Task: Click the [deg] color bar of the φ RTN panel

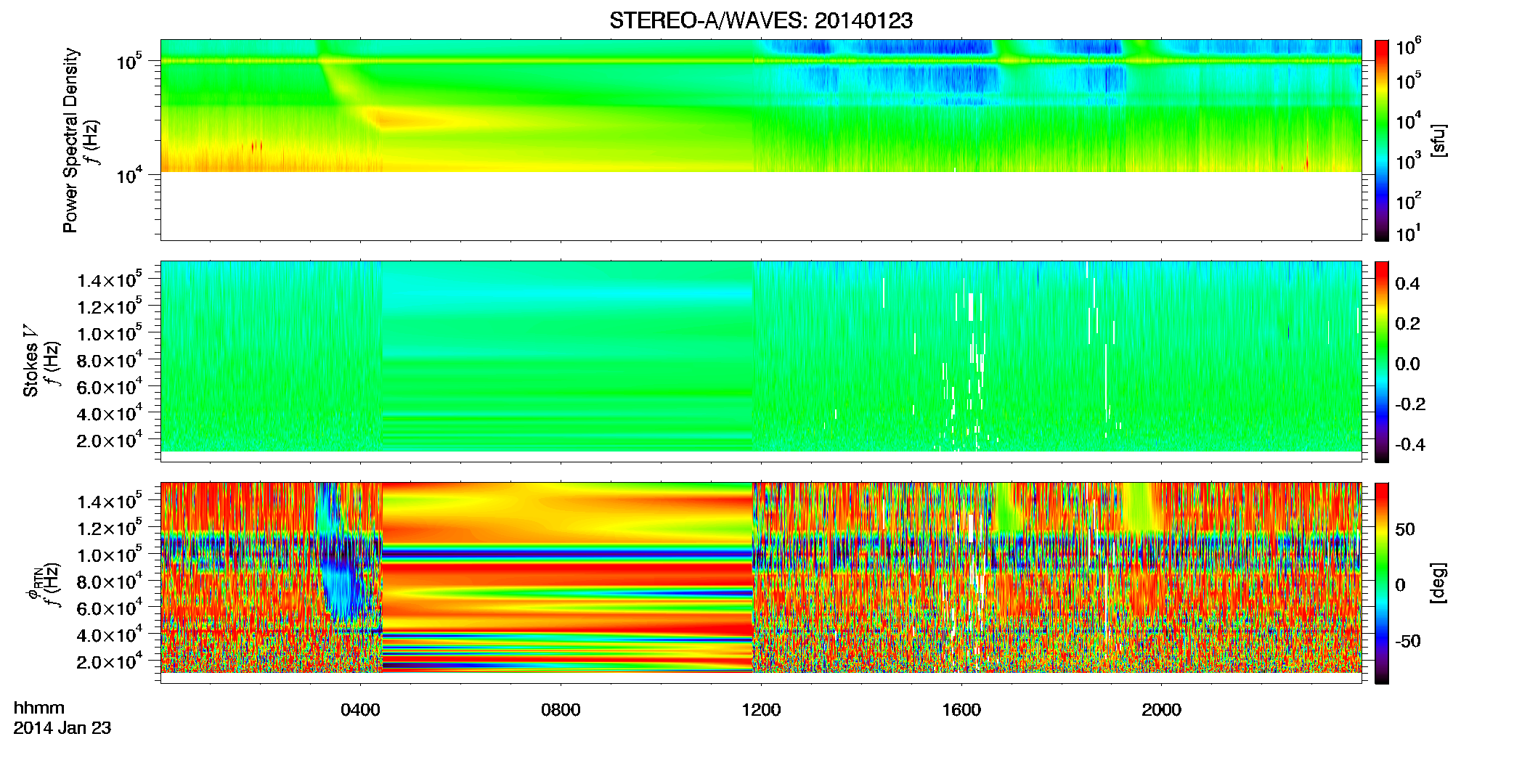Action: pos(1381,583)
